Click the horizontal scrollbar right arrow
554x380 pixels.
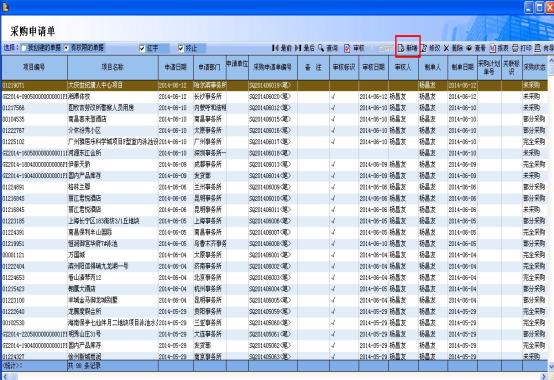click(x=544, y=376)
